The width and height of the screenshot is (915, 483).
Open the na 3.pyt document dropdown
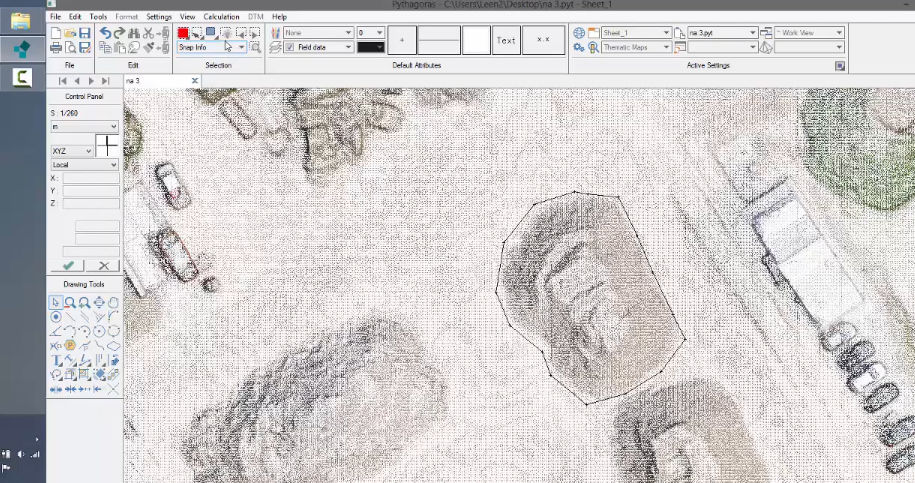[722, 33]
